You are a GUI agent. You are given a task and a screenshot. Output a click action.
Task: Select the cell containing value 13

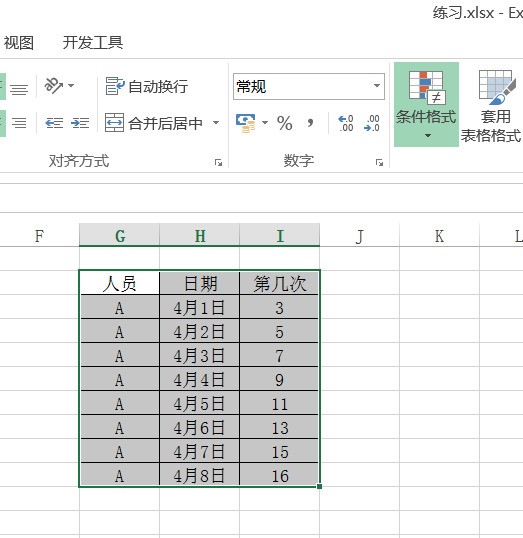pyautogui.click(x=280, y=427)
